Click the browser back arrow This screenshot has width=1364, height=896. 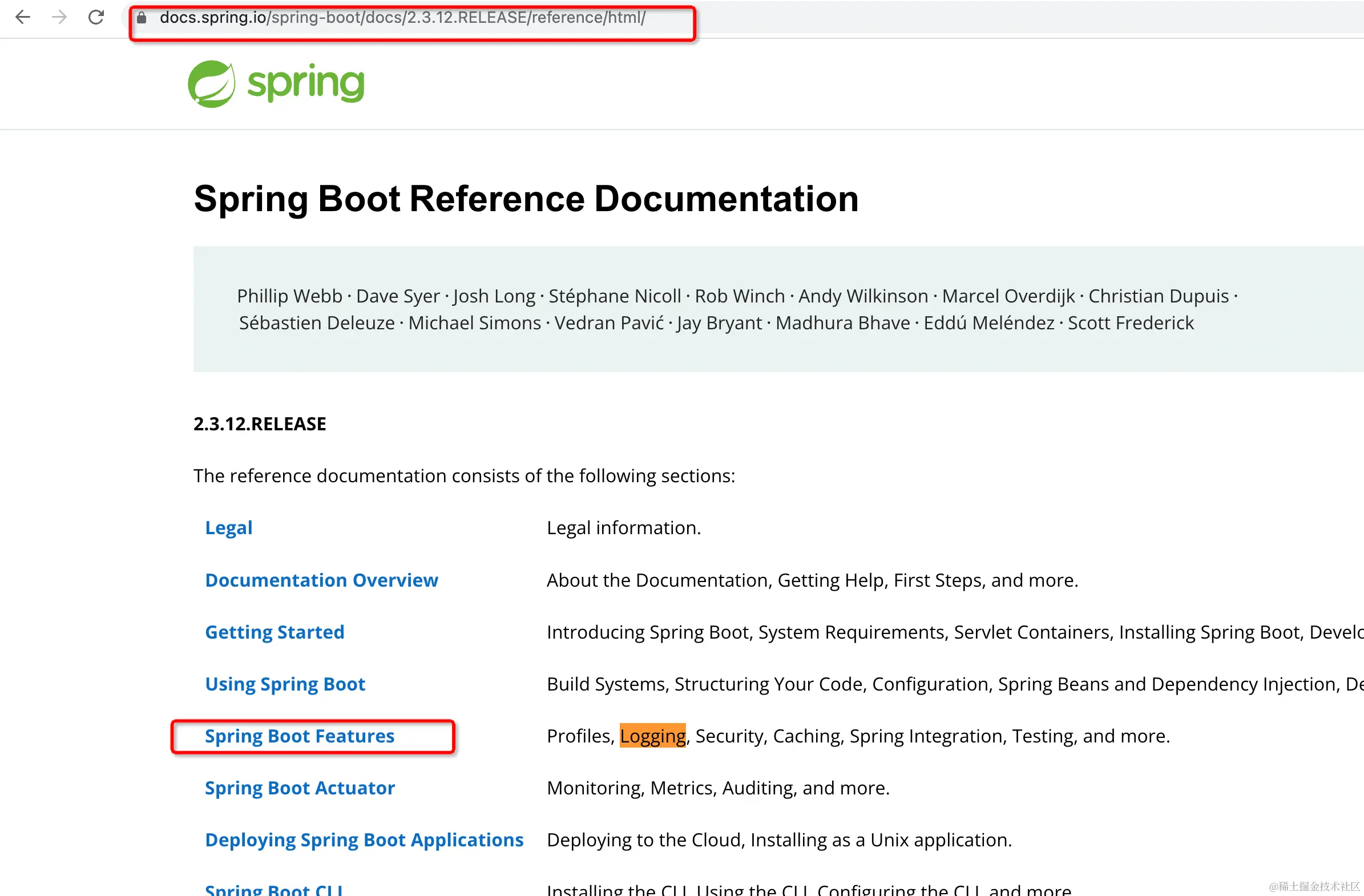[23, 17]
